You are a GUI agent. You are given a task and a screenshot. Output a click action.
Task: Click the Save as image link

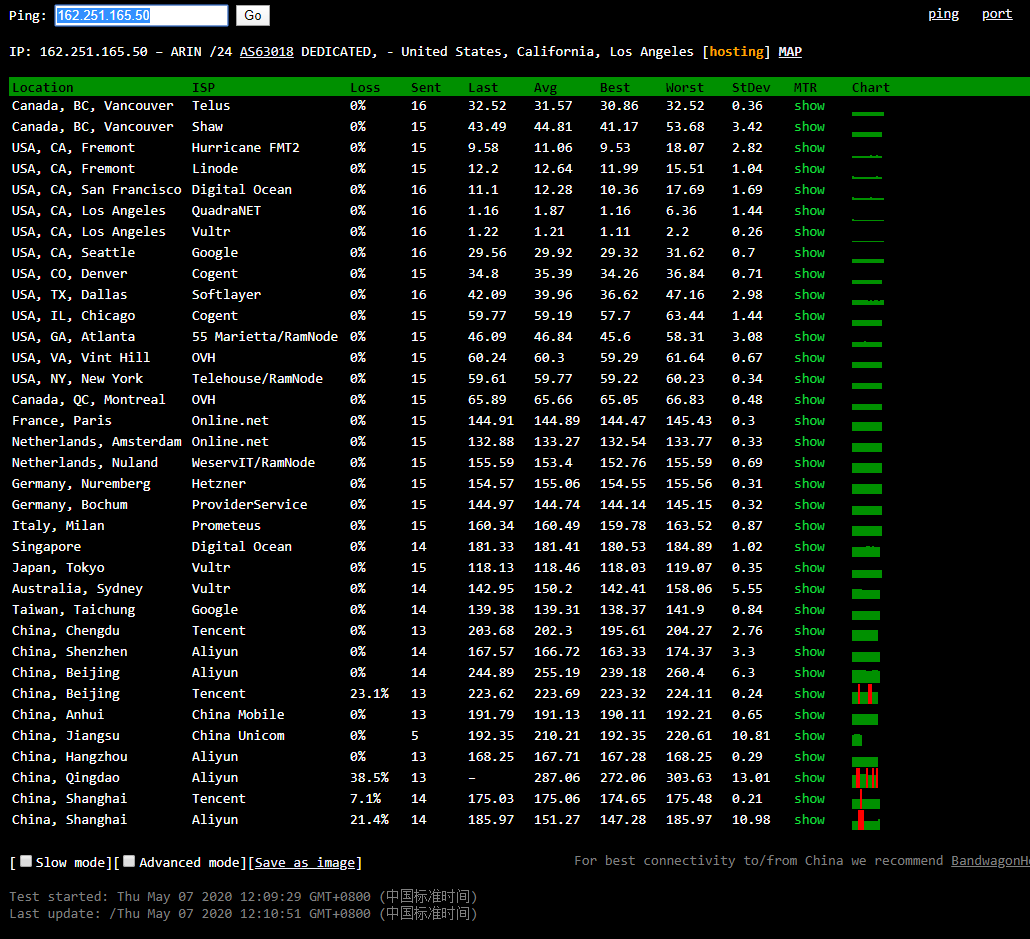[305, 863]
